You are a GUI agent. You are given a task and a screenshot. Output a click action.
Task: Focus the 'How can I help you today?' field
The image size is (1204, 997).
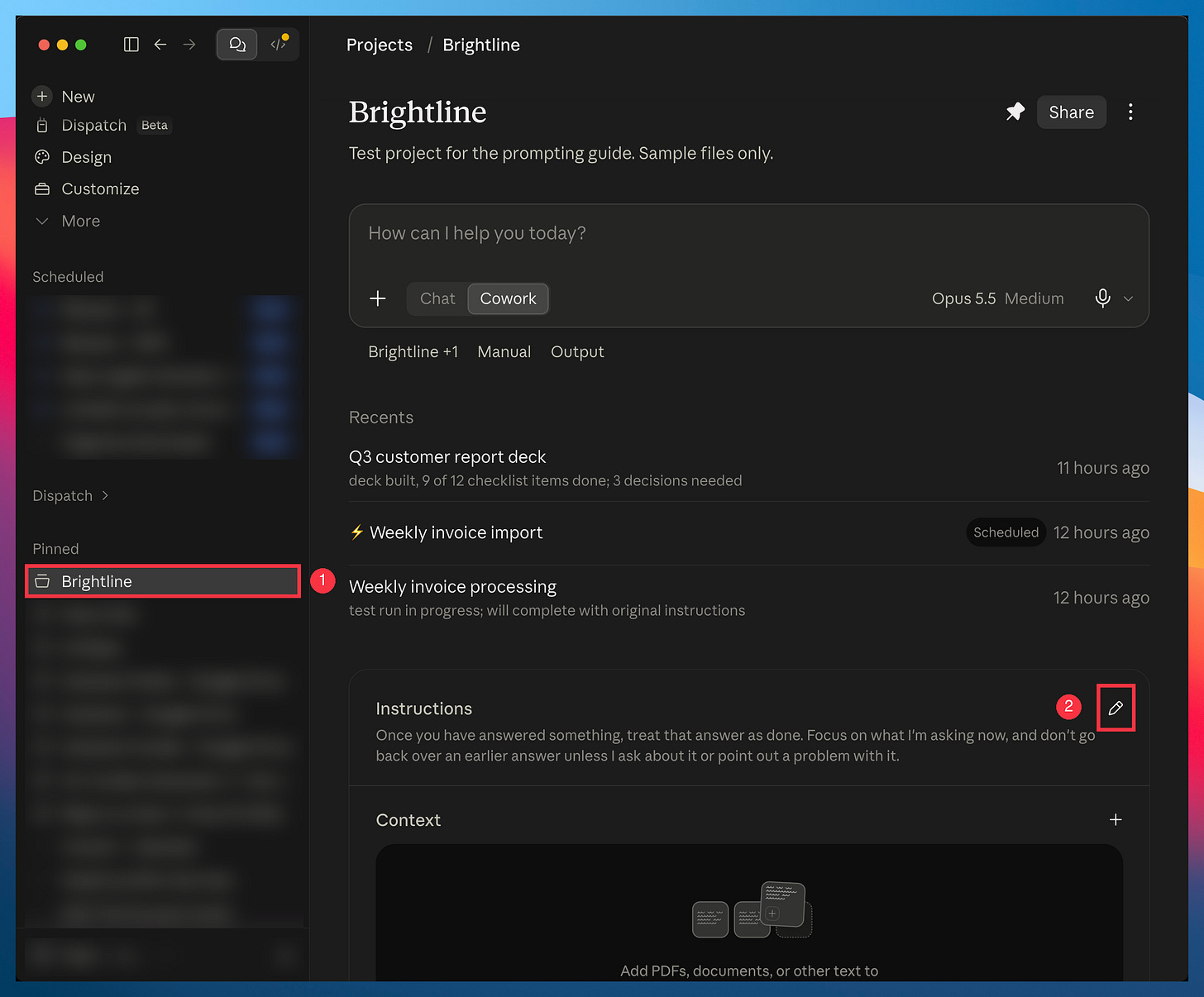pos(748,234)
